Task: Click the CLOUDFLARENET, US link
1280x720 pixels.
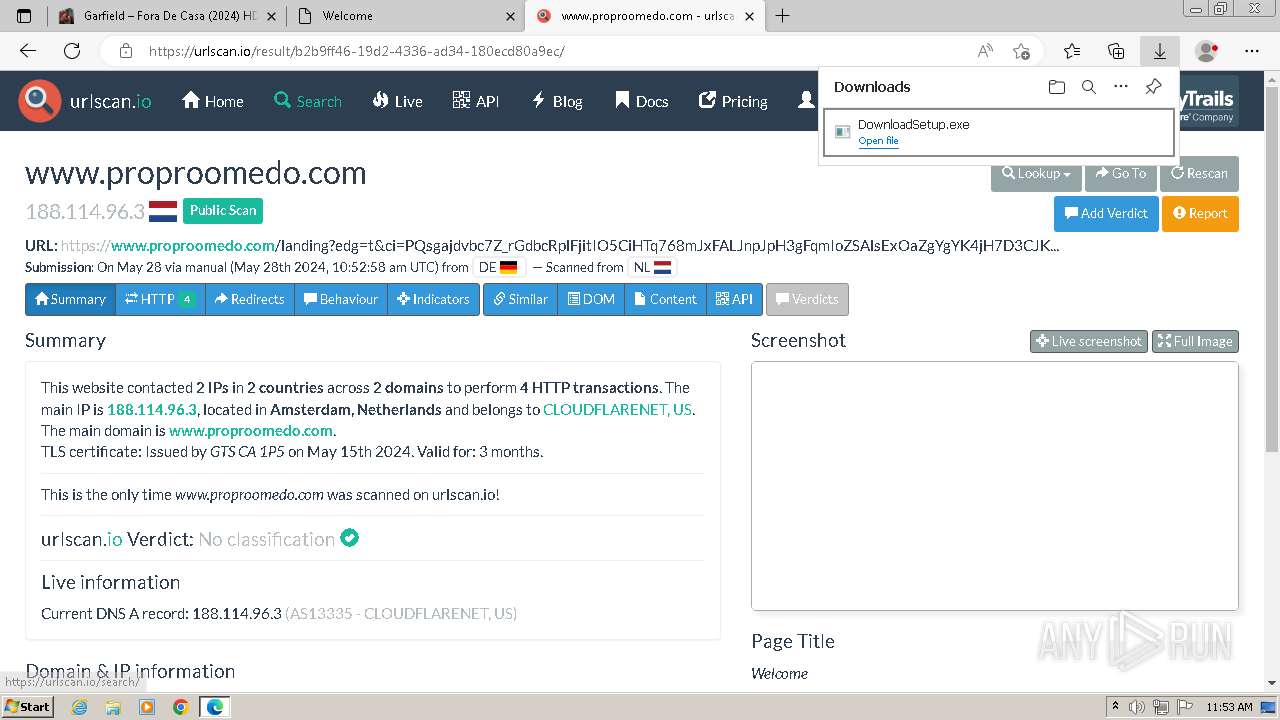Action: pyautogui.click(x=617, y=409)
